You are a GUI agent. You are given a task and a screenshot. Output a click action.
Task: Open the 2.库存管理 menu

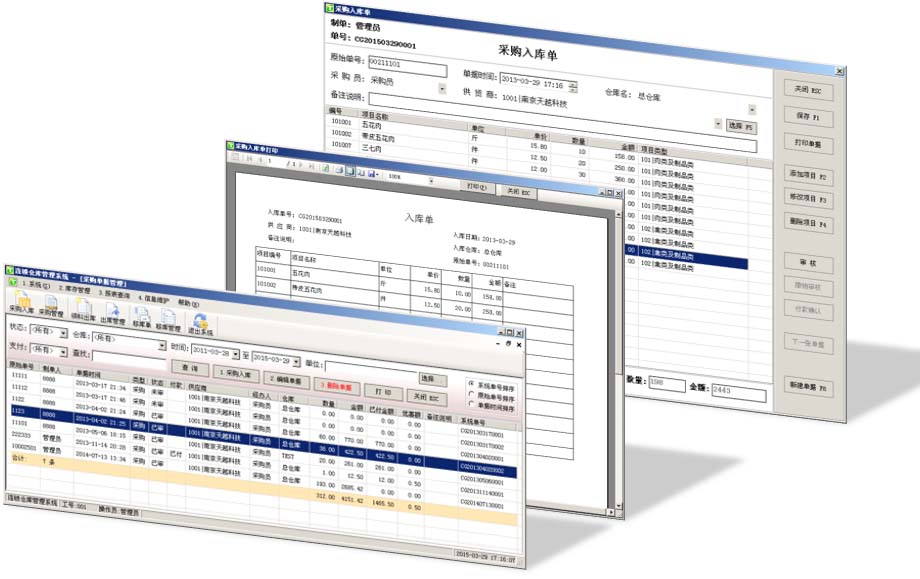tap(73, 288)
